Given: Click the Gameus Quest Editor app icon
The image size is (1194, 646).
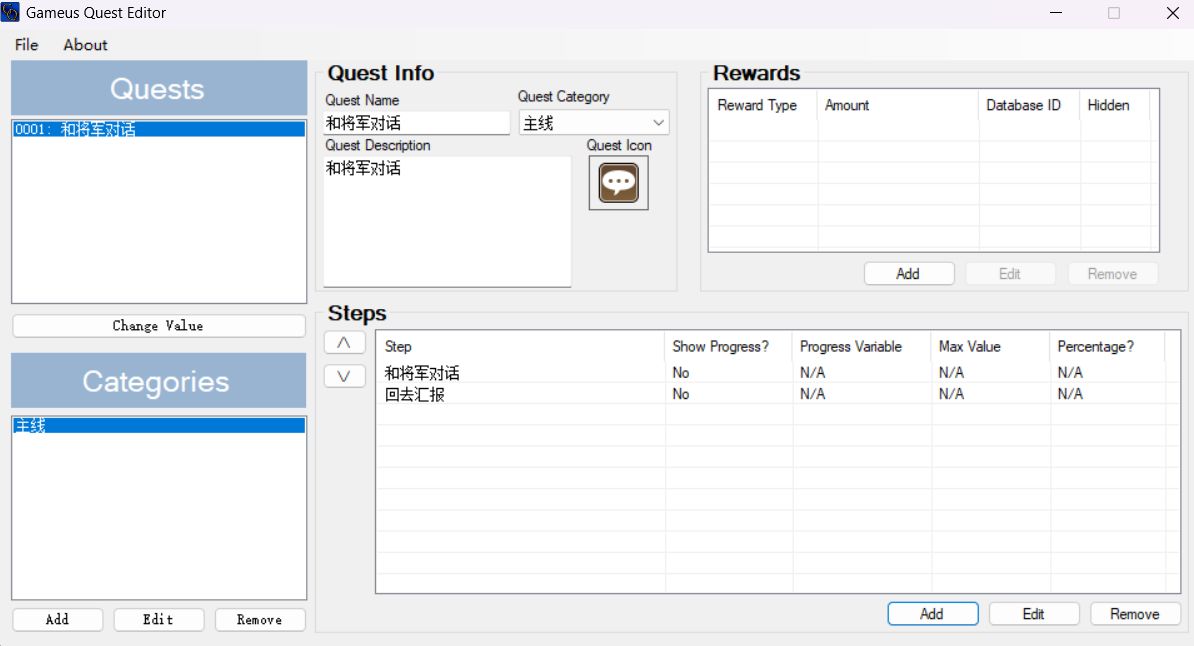Looking at the screenshot, I should pyautogui.click(x=11, y=12).
